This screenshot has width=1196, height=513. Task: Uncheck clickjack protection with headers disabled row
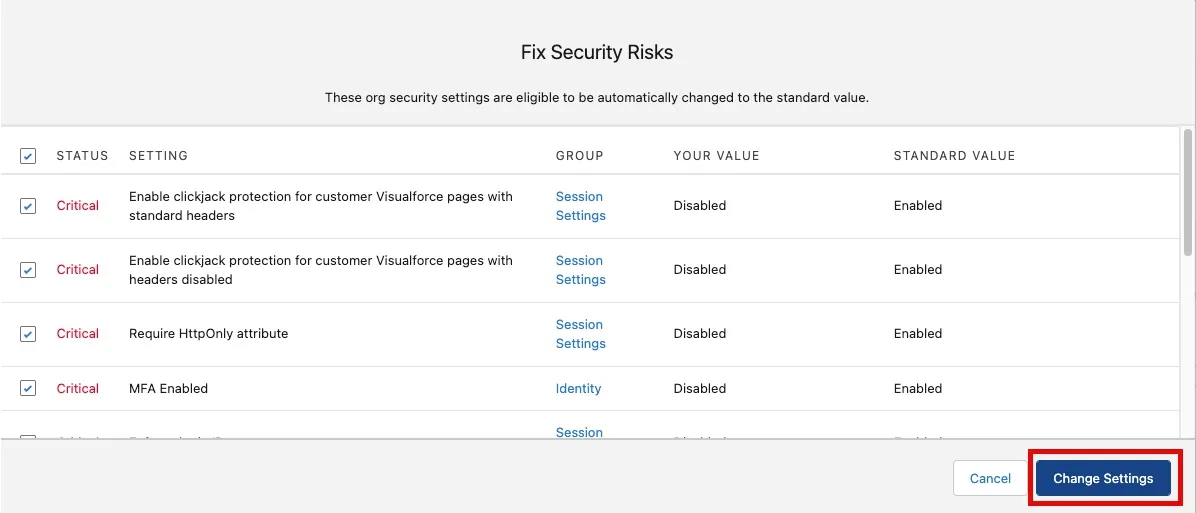(x=27, y=270)
